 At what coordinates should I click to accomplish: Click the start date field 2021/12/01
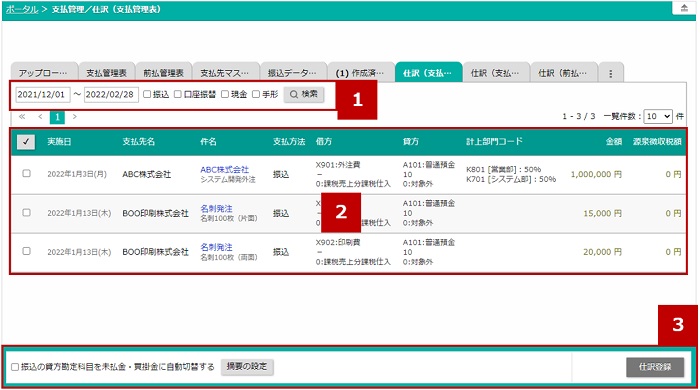[x=43, y=95]
